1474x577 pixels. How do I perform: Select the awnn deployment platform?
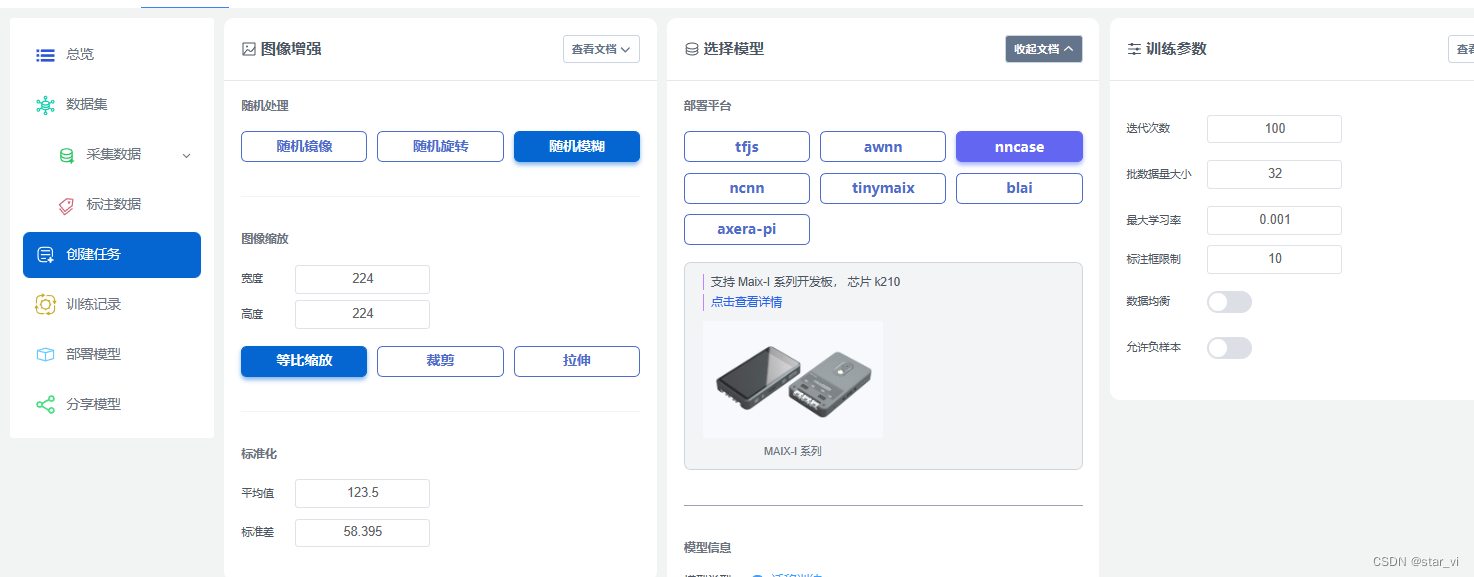(883, 147)
